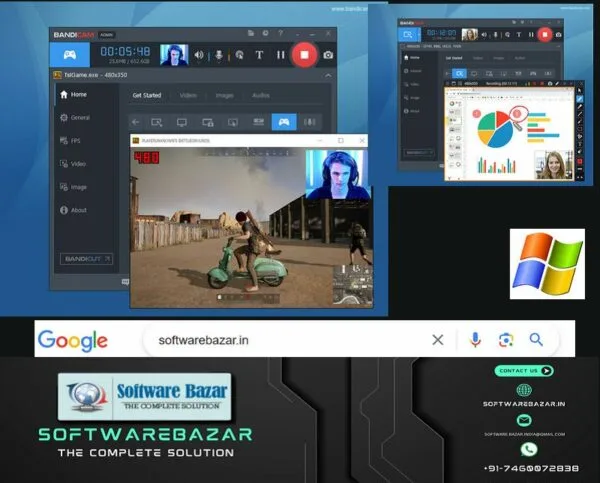The image size is (600, 483).
Task: Switch to Videos tab in large Bandicam
Action: (188, 95)
